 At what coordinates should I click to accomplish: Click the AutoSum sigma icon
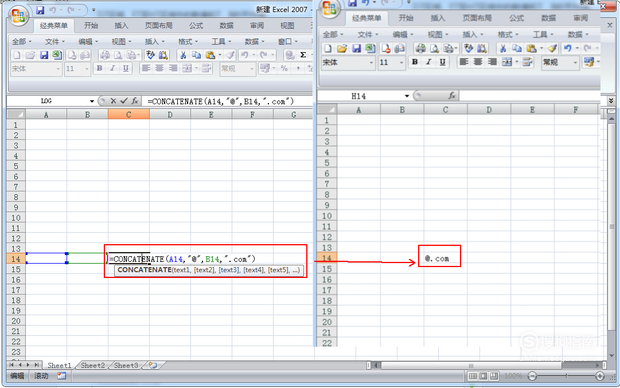click(303, 55)
